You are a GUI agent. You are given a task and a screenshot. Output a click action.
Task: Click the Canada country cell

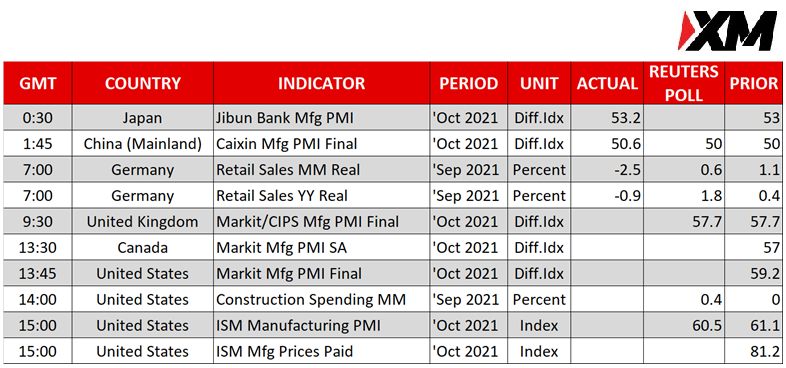pyautogui.click(x=143, y=248)
